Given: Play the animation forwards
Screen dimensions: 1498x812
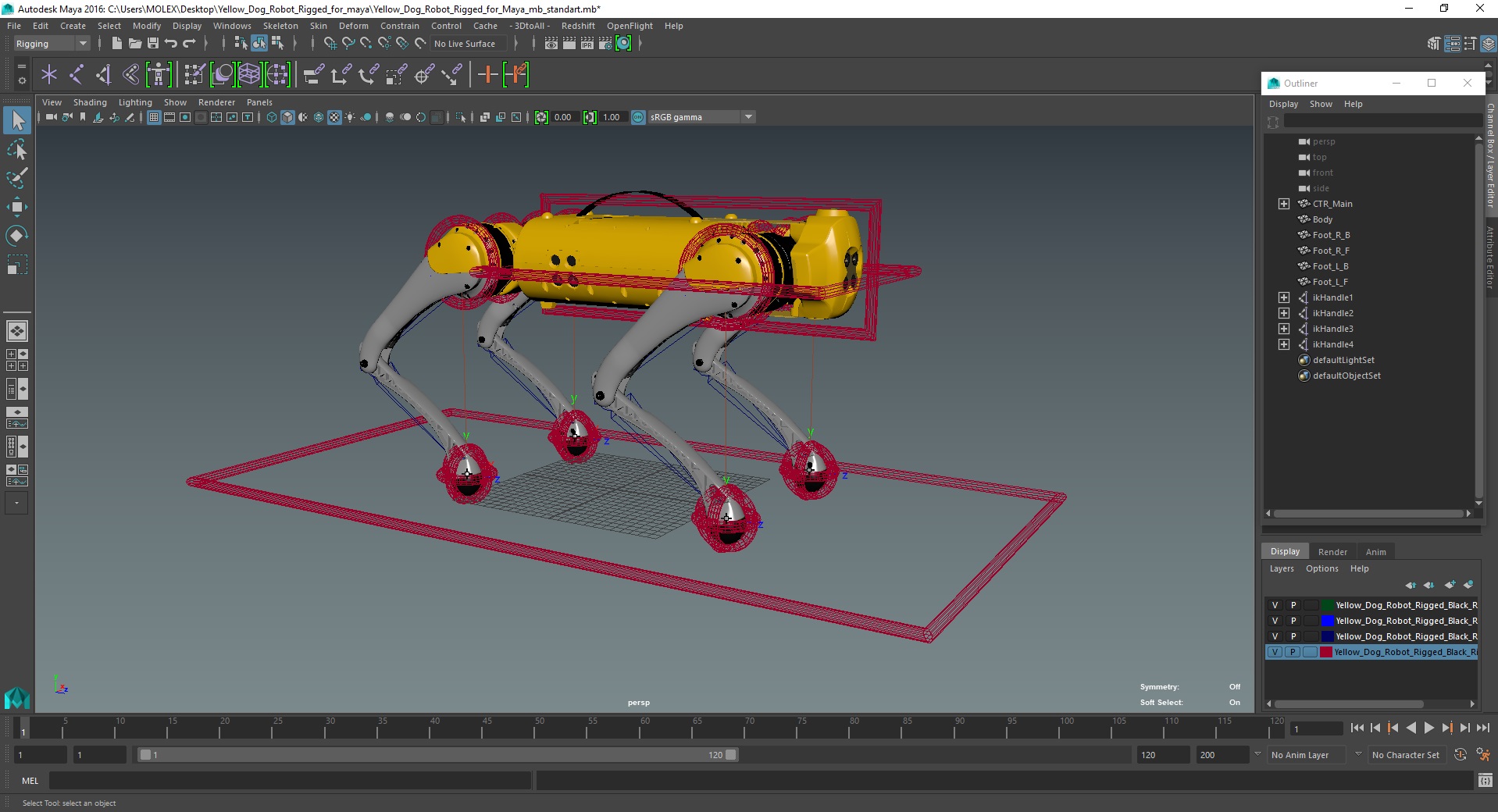Looking at the screenshot, I should tap(1428, 728).
